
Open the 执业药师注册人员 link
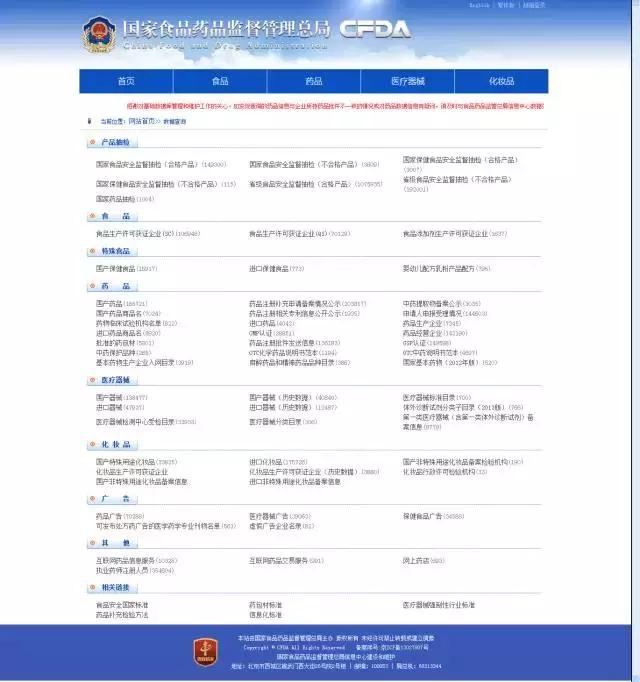coord(134,571)
